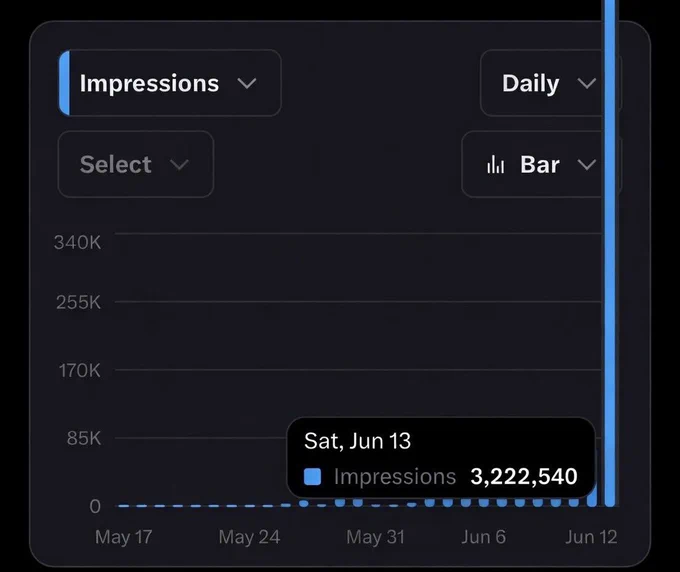
Task: Click the chevron beside Daily
Action: (x=587, y=83)
